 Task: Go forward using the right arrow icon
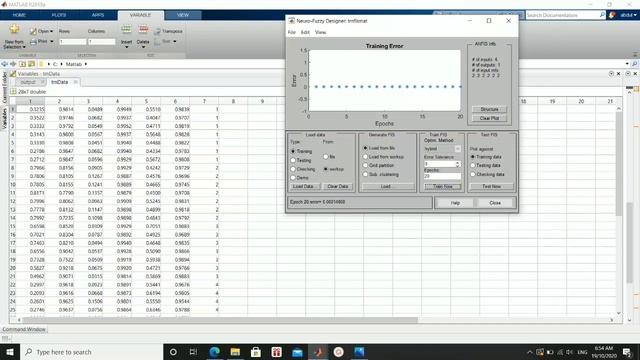[13, 64]
